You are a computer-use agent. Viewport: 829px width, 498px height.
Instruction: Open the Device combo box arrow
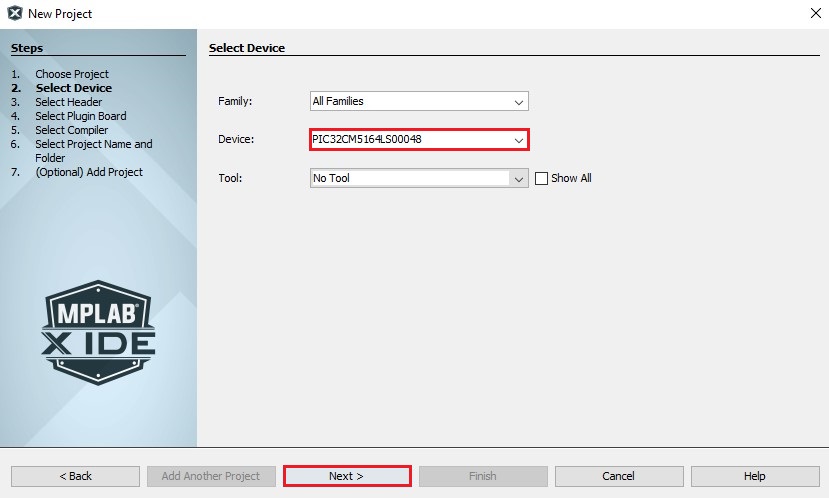click(x=518, y=140)
